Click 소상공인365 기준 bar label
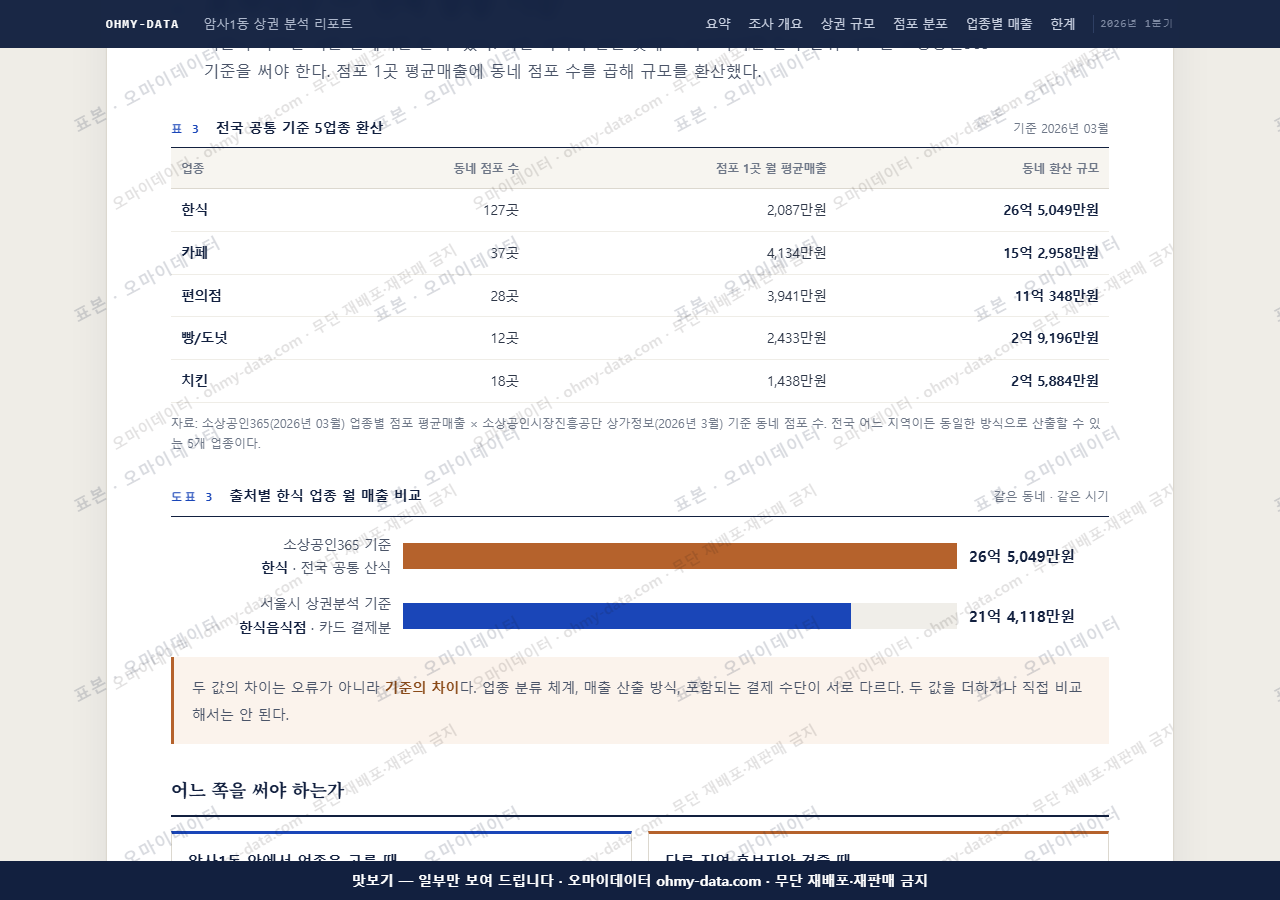This screenshot has height=900, width=1280. 337,545
